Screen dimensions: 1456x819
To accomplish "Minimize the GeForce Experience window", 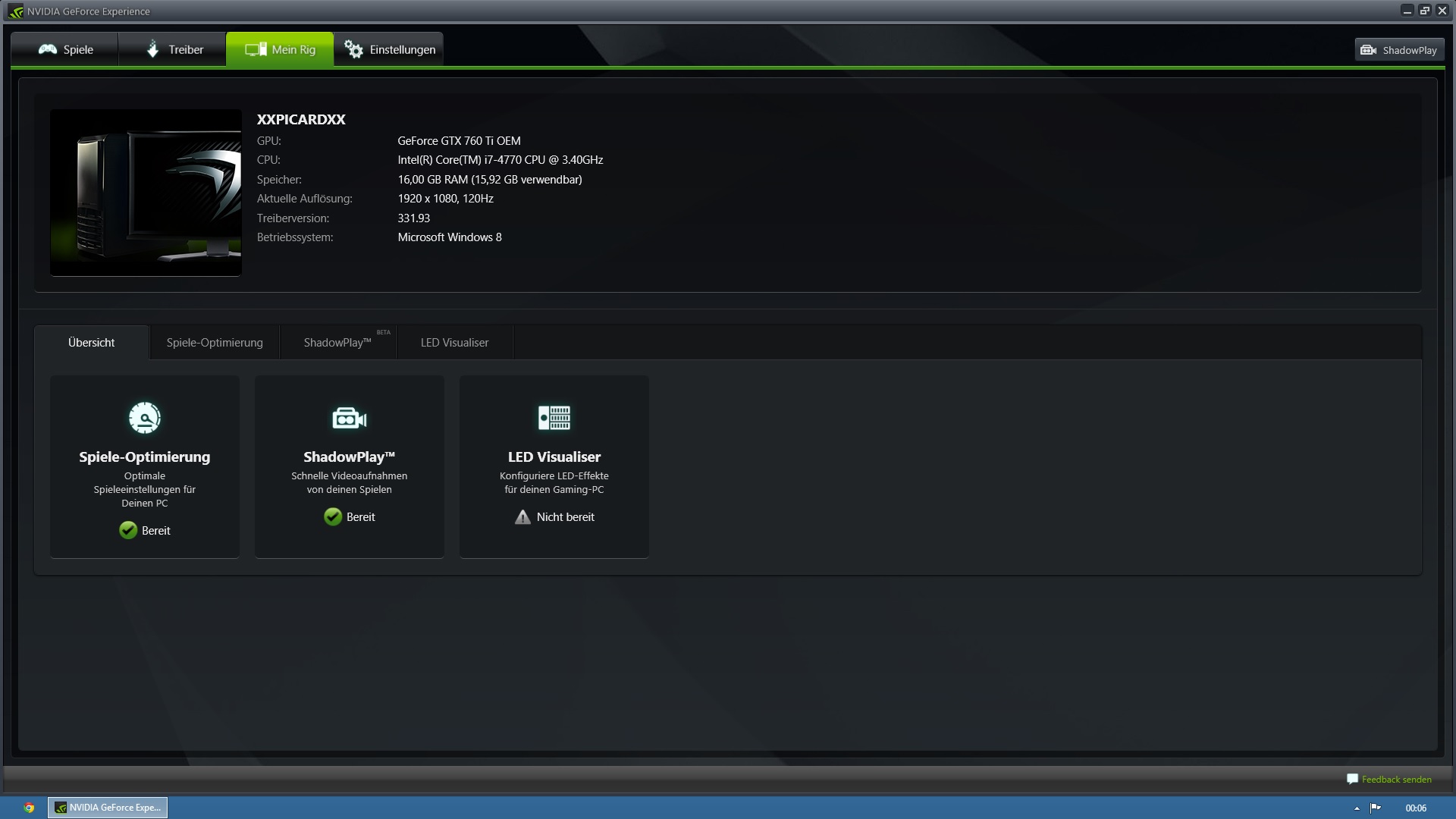I will [1407, 11].
